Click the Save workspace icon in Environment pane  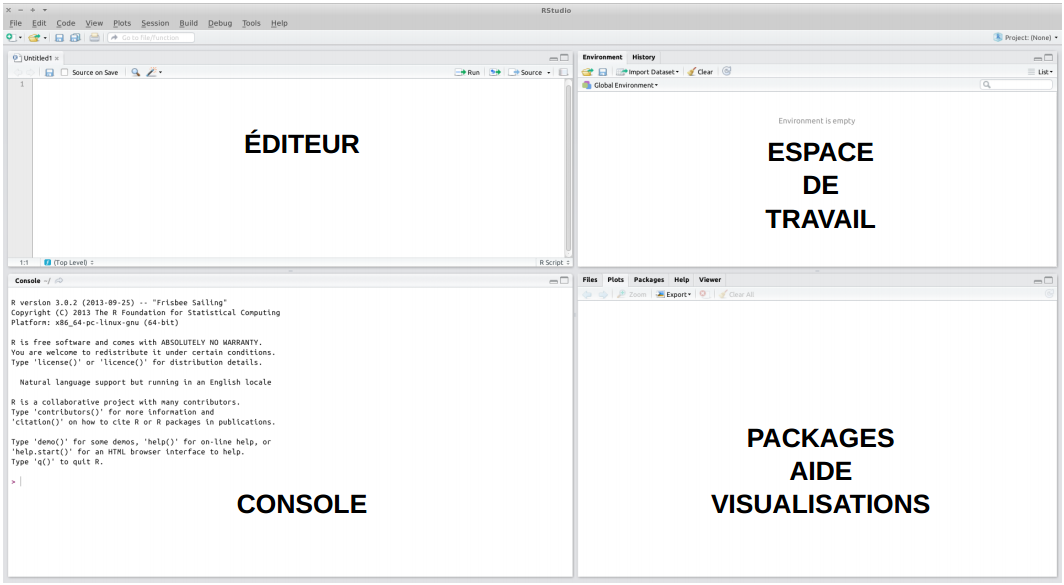click(603, 72)
